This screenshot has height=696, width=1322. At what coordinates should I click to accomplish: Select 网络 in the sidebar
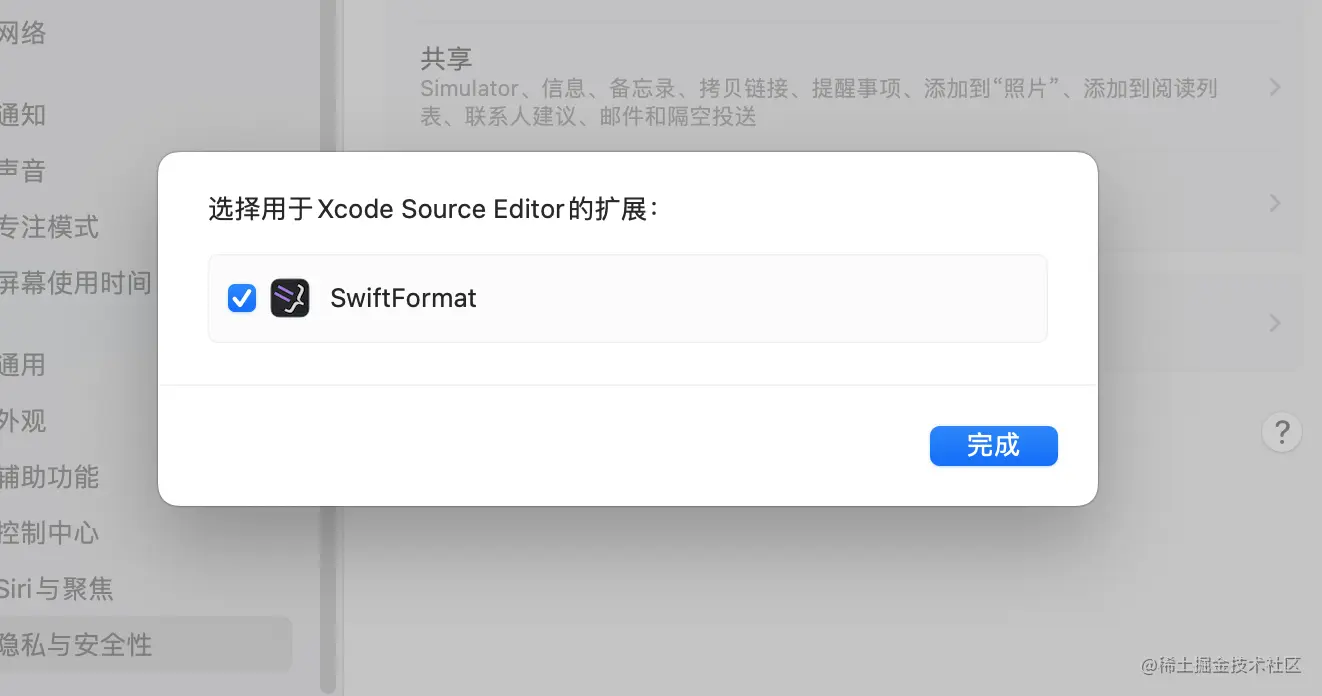(x=23, y=33)
